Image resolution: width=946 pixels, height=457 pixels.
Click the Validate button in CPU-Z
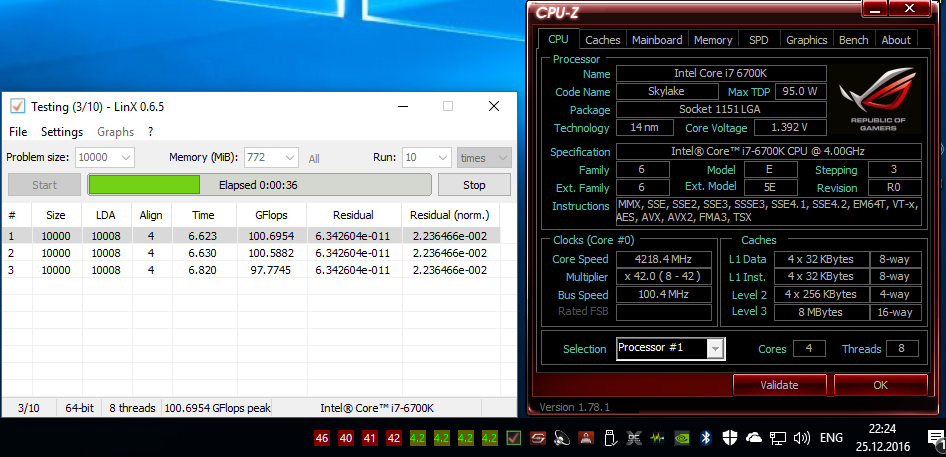779,385
